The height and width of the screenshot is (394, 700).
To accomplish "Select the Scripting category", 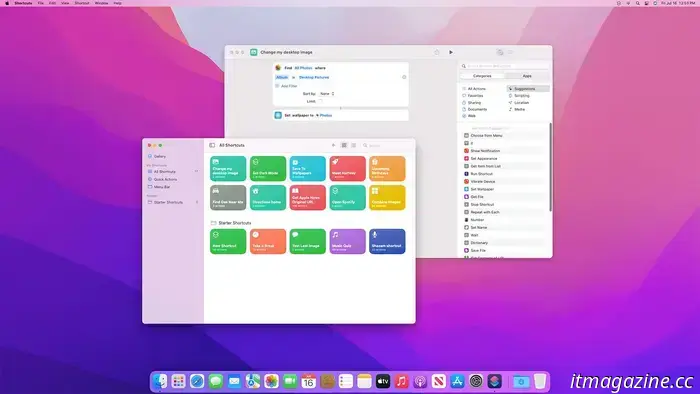I will coord(519,95).
